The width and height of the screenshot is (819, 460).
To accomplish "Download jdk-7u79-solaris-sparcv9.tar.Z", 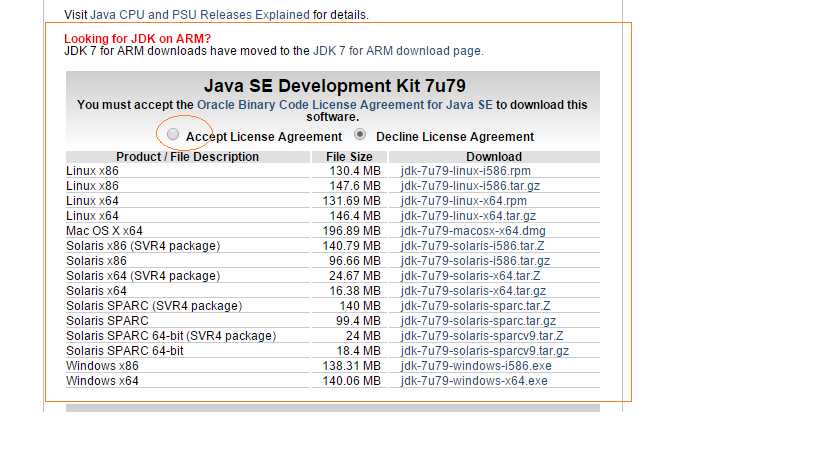I will [482, 336].
